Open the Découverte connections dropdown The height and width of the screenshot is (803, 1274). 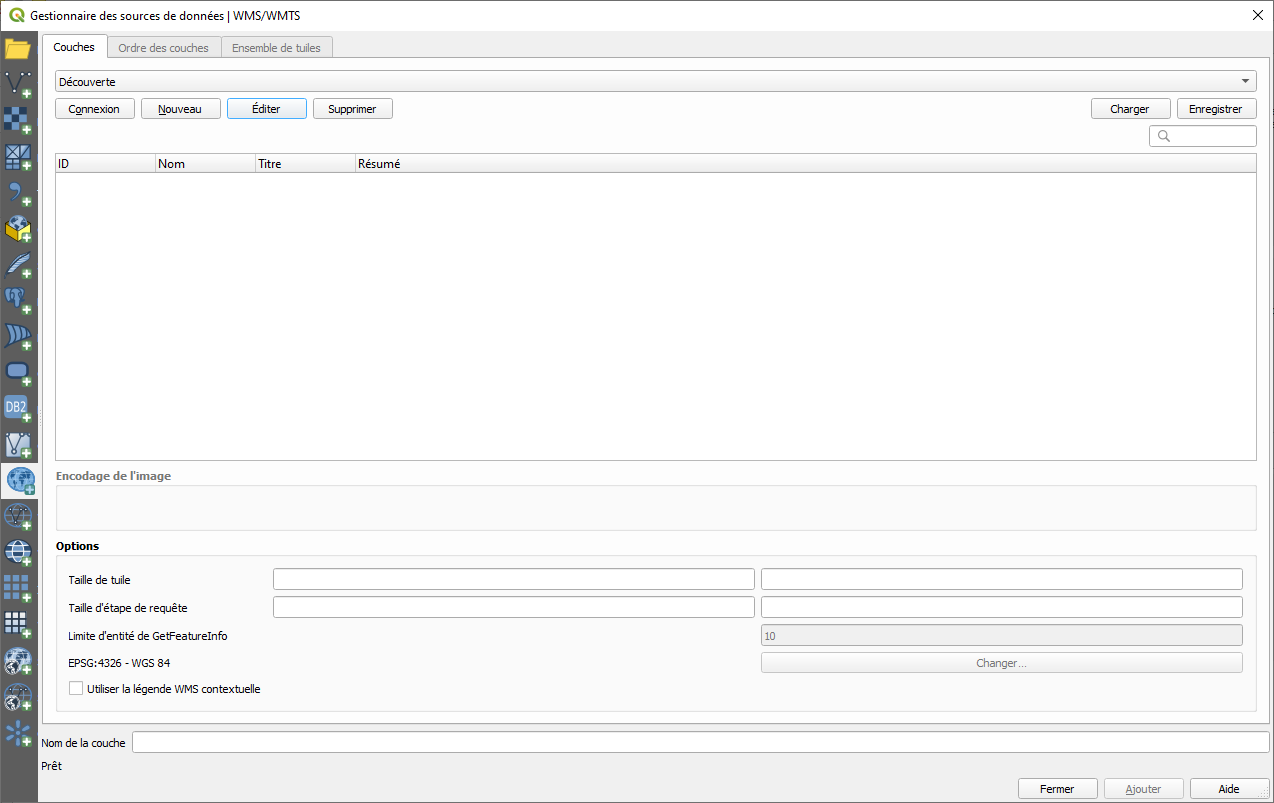[x=1246, y=81]
